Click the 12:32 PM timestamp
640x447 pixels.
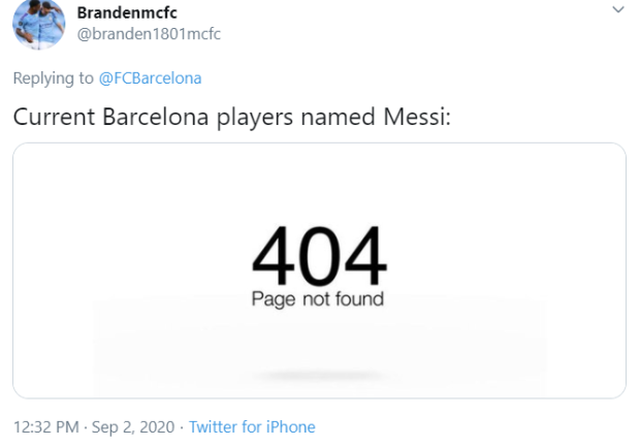coord(45,427)
